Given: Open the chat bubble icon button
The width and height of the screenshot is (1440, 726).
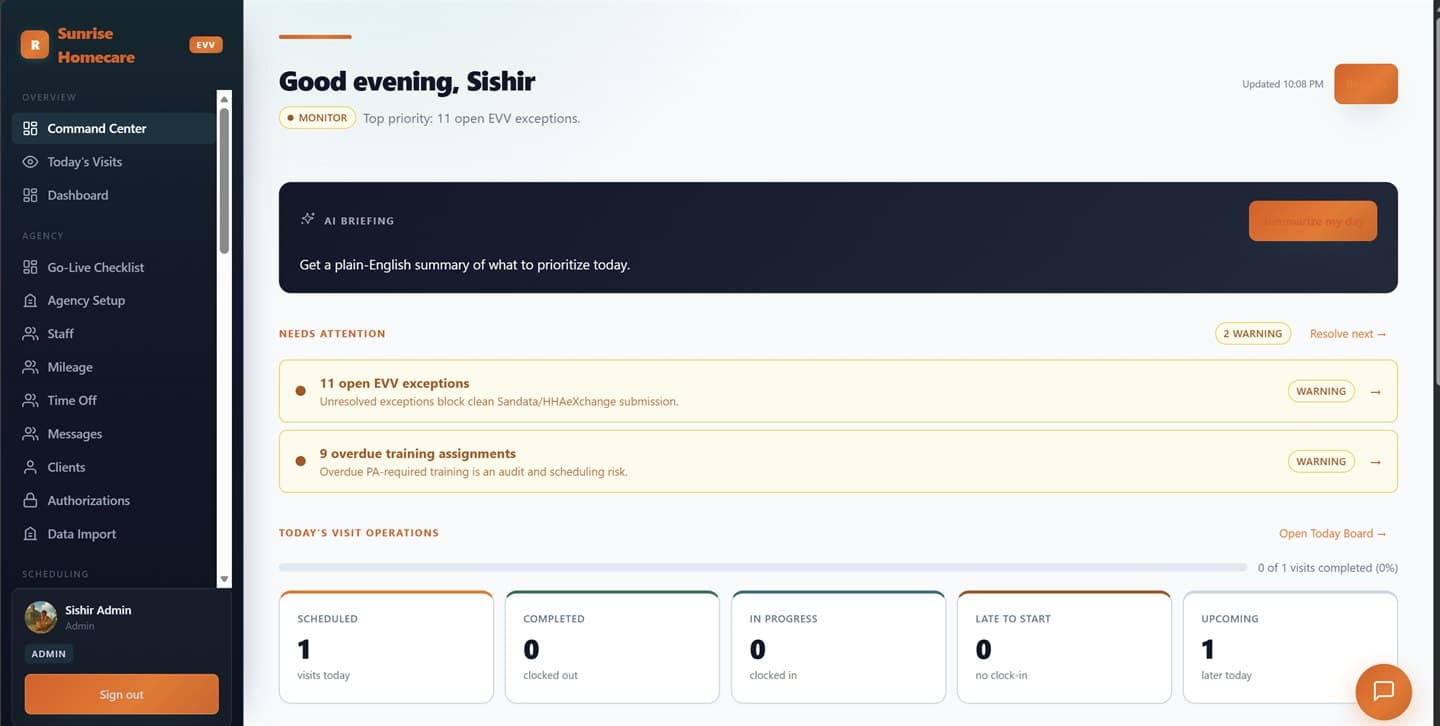Looking at the screenshot, I should coord(1383,691).
